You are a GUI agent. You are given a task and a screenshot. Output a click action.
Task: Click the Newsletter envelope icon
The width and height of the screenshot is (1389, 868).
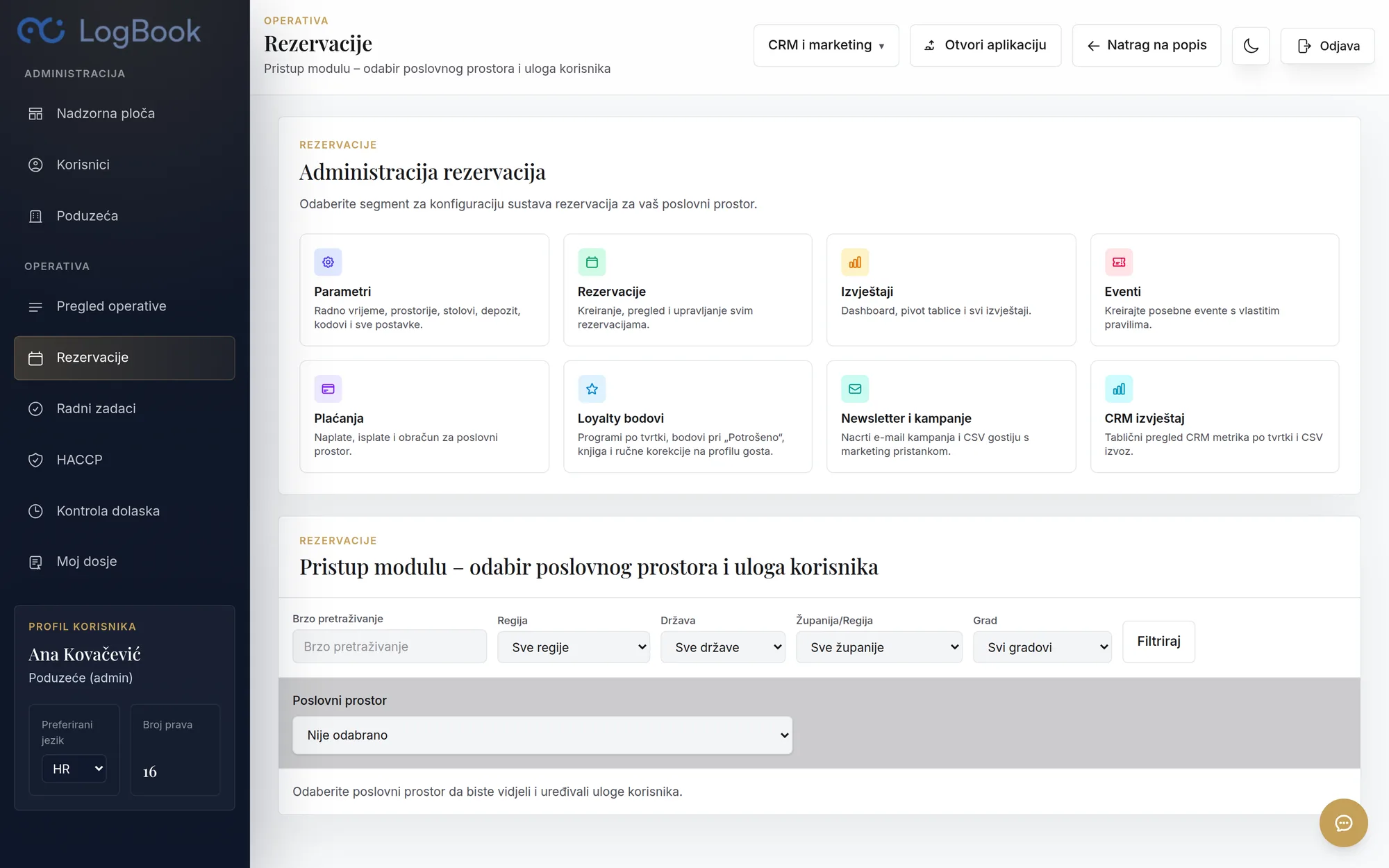point(855,389)
